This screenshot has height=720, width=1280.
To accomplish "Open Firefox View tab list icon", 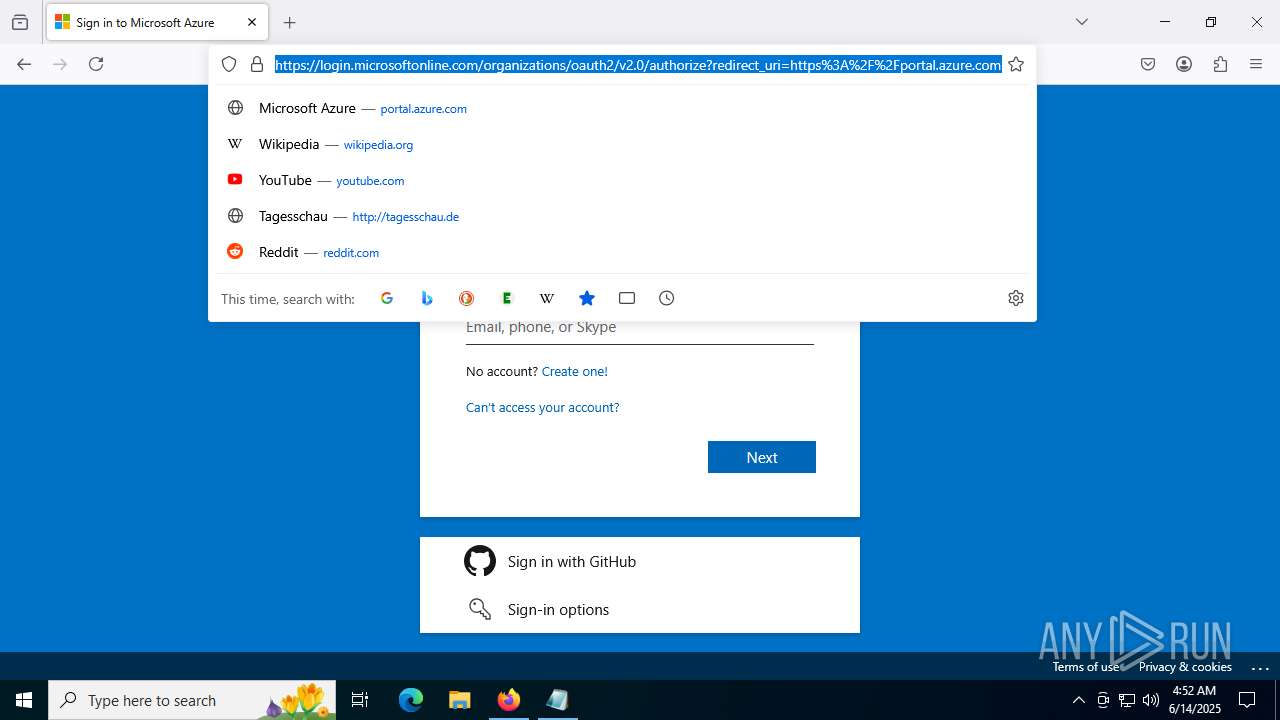I will tap(20, 22).
